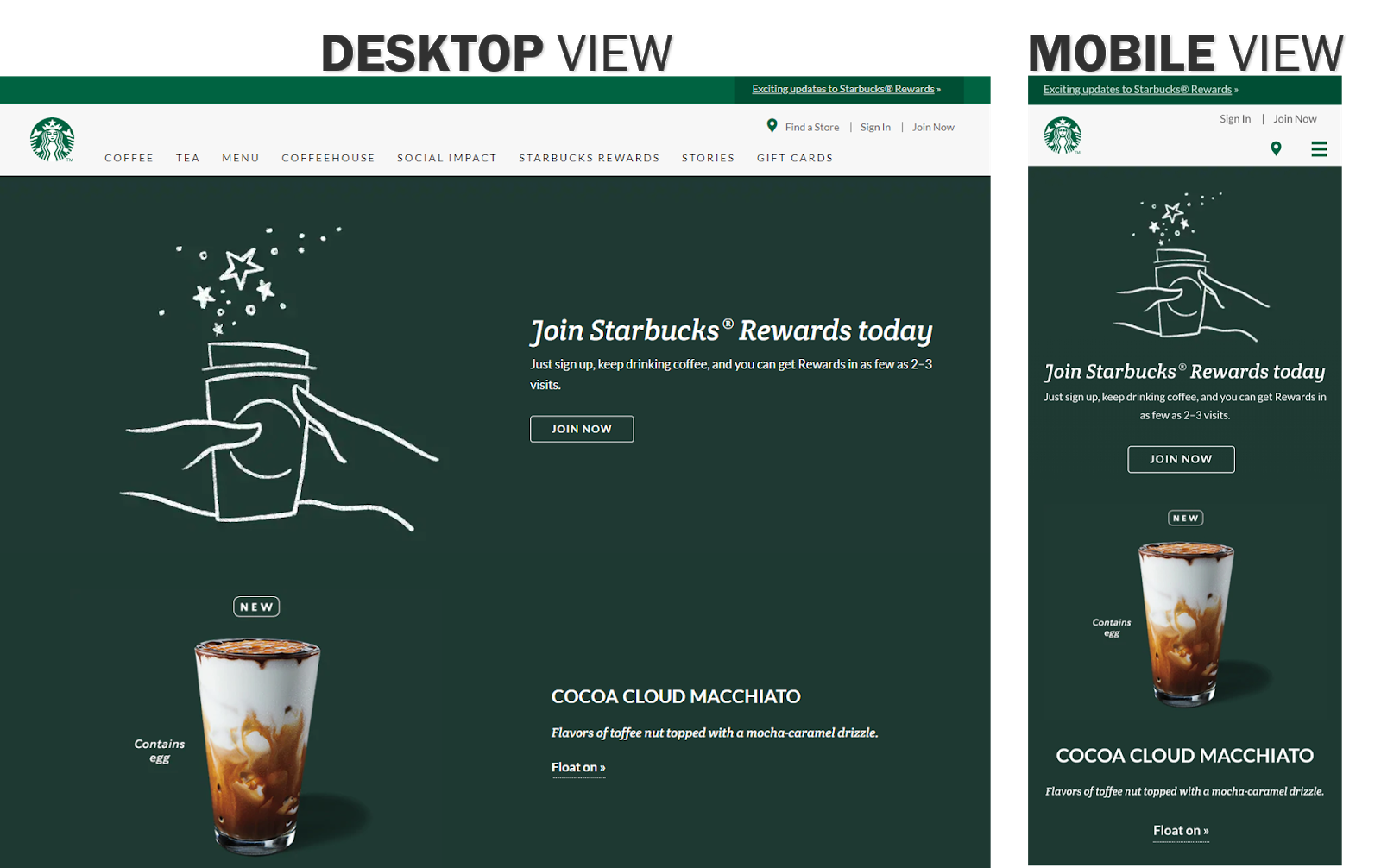Screen dimensions: 1381x868
Task: Go to COFFEEHOUSE in the navigation
Action: pyautogui.click(x=328, y=158)
